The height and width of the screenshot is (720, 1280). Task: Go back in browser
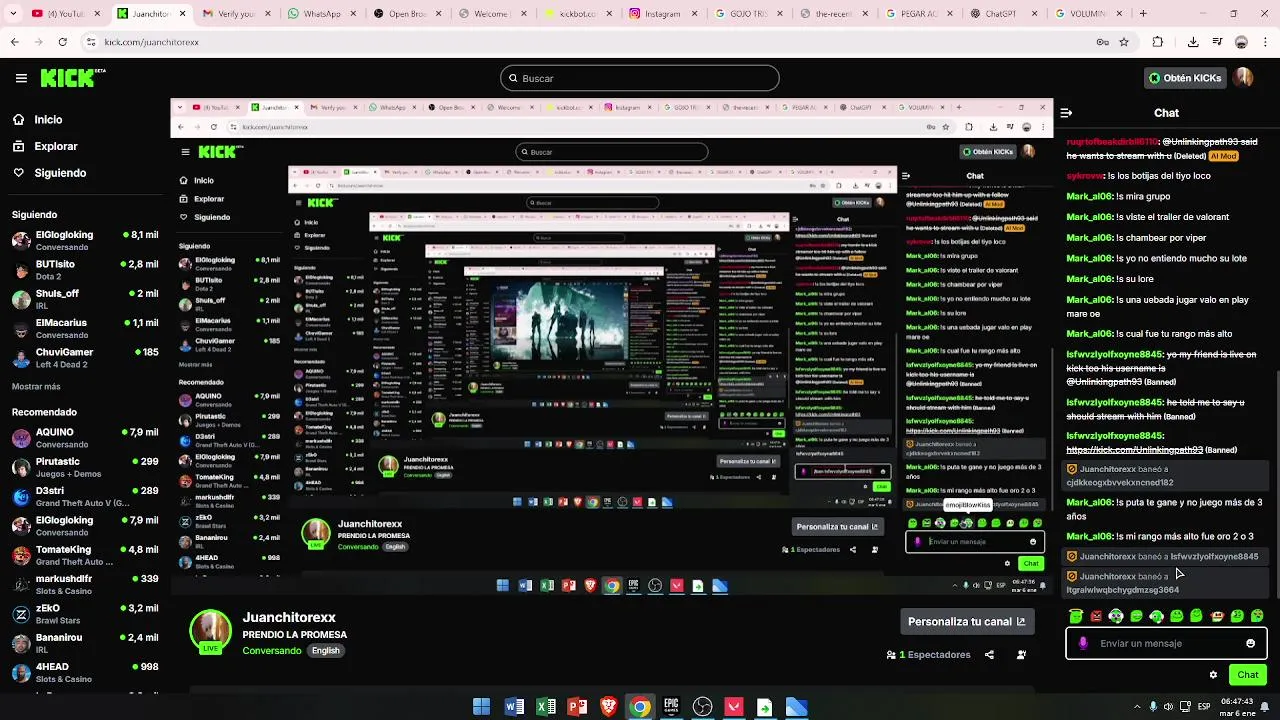tap(15, 42)
